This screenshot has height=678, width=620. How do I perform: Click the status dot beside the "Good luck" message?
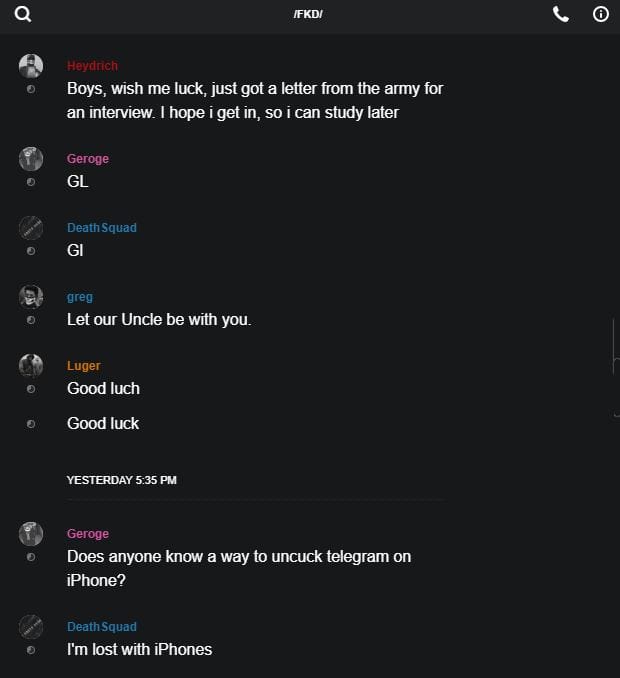[x=31, y=424]
